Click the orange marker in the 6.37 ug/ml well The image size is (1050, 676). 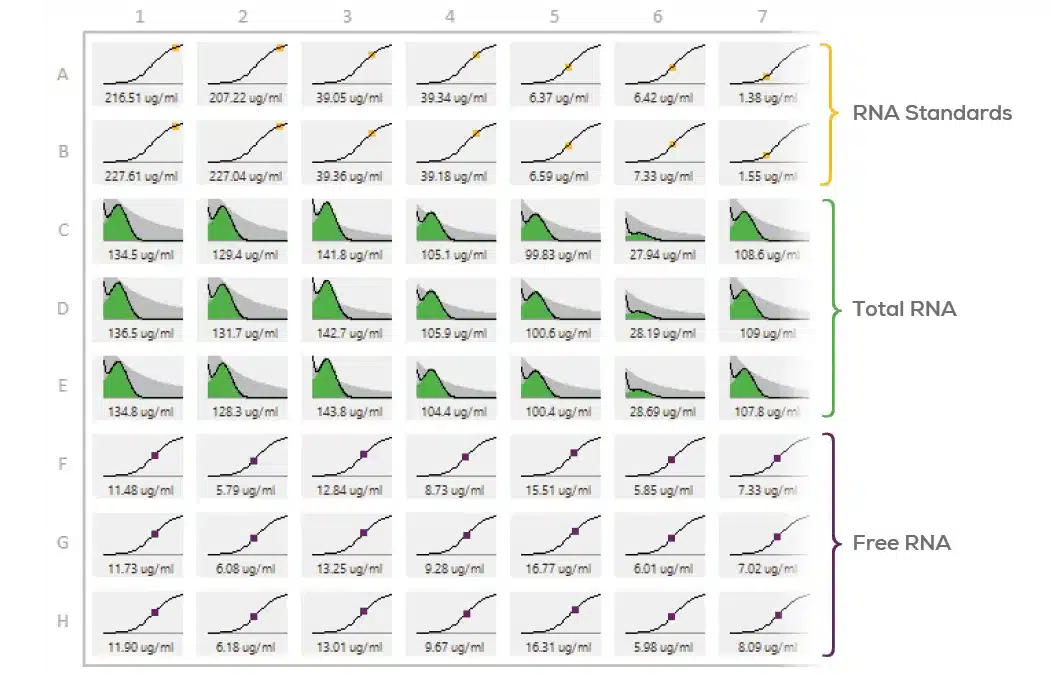567,67
